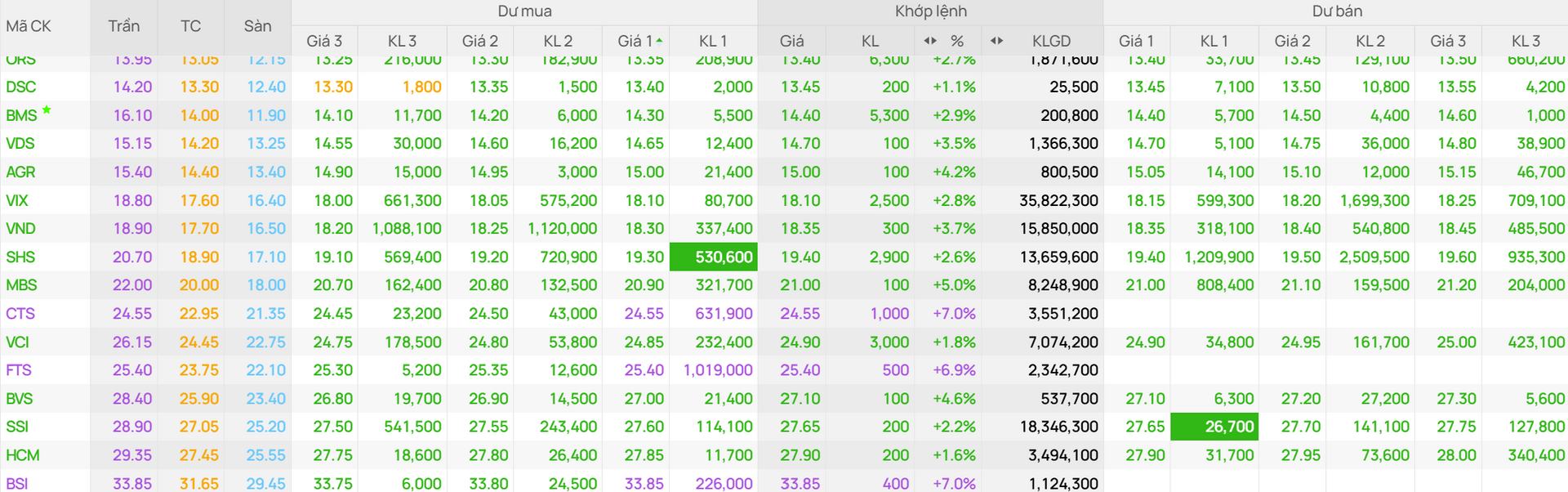Click the Dư mua group header

[524, 11]
